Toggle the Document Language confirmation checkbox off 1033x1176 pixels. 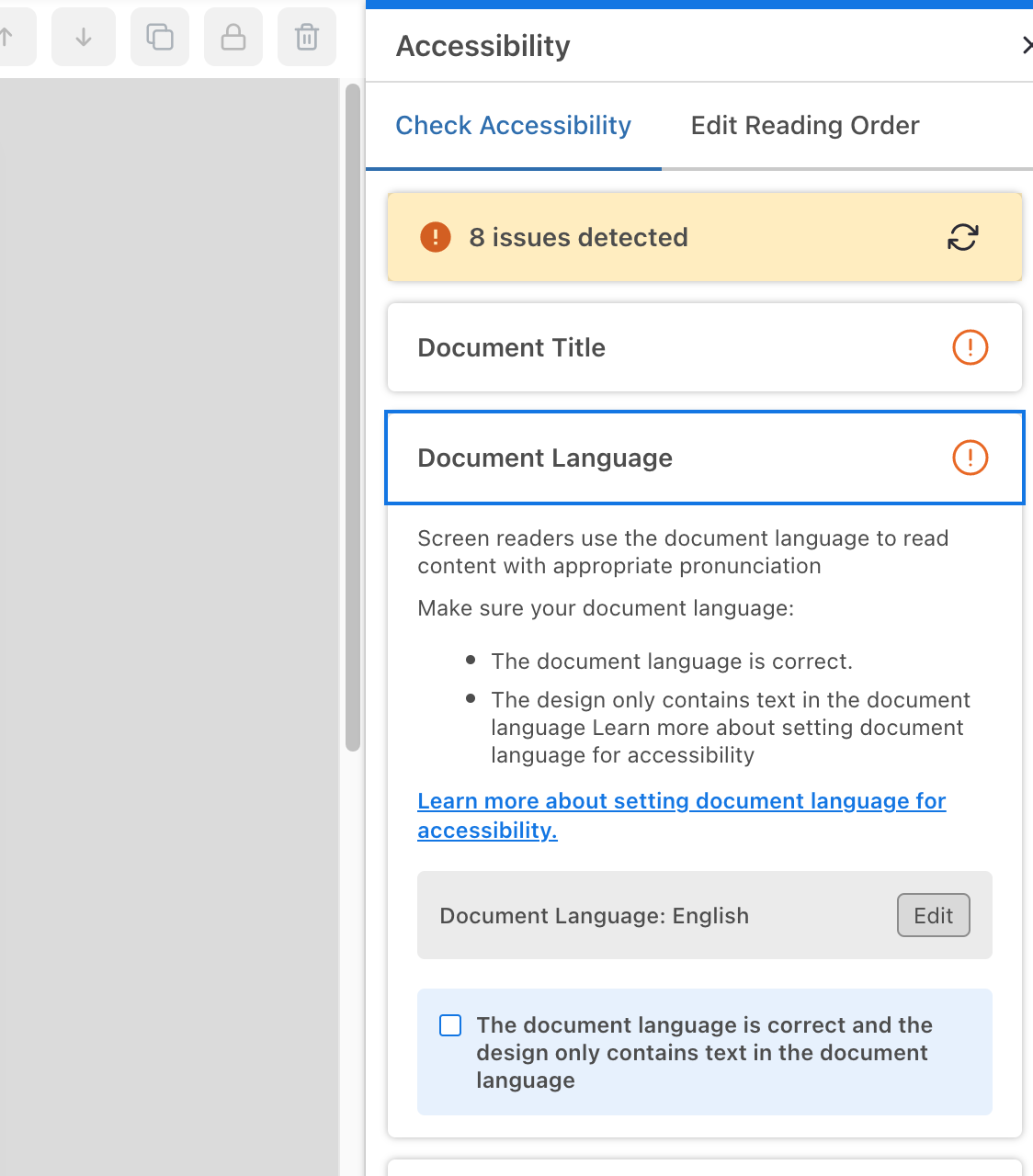pyautogui.click(x=449, y=1024)
